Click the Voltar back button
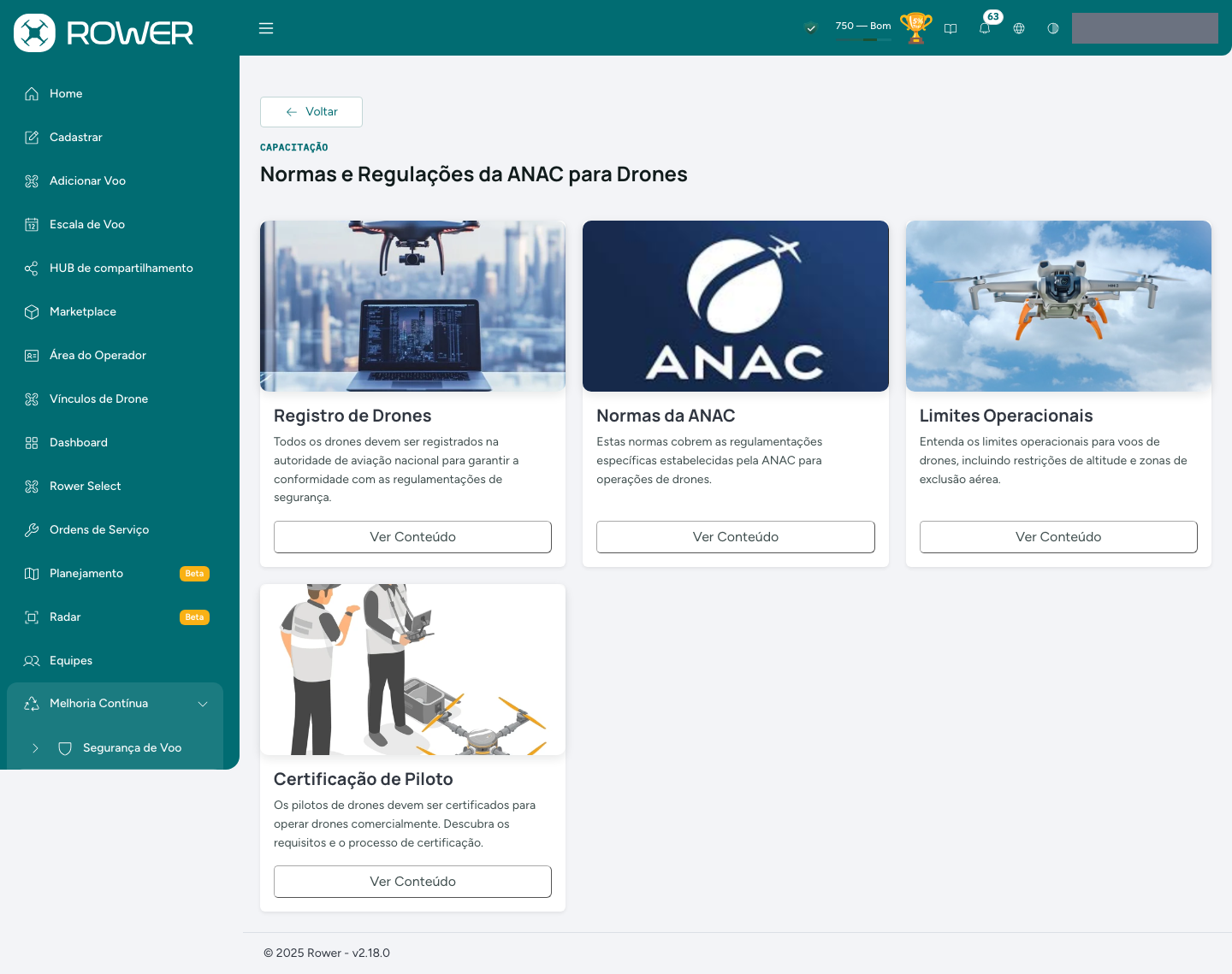This screenshot has height=974, width=1232. pyautogui.click(x=311, y=112)
